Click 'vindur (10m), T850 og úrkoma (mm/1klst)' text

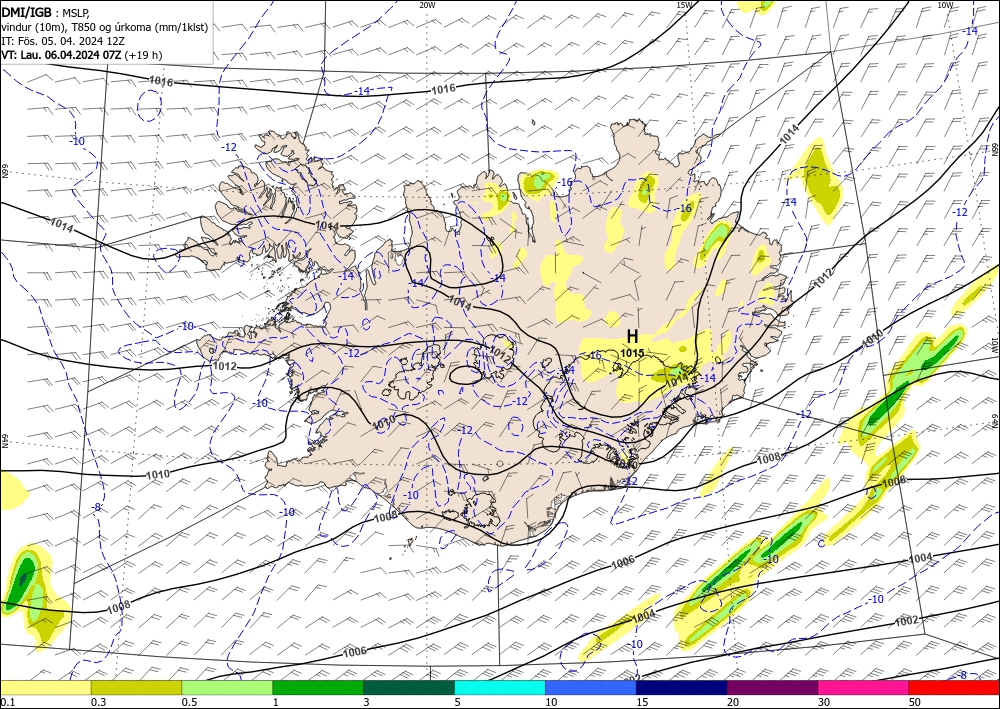tap(105, 27)
